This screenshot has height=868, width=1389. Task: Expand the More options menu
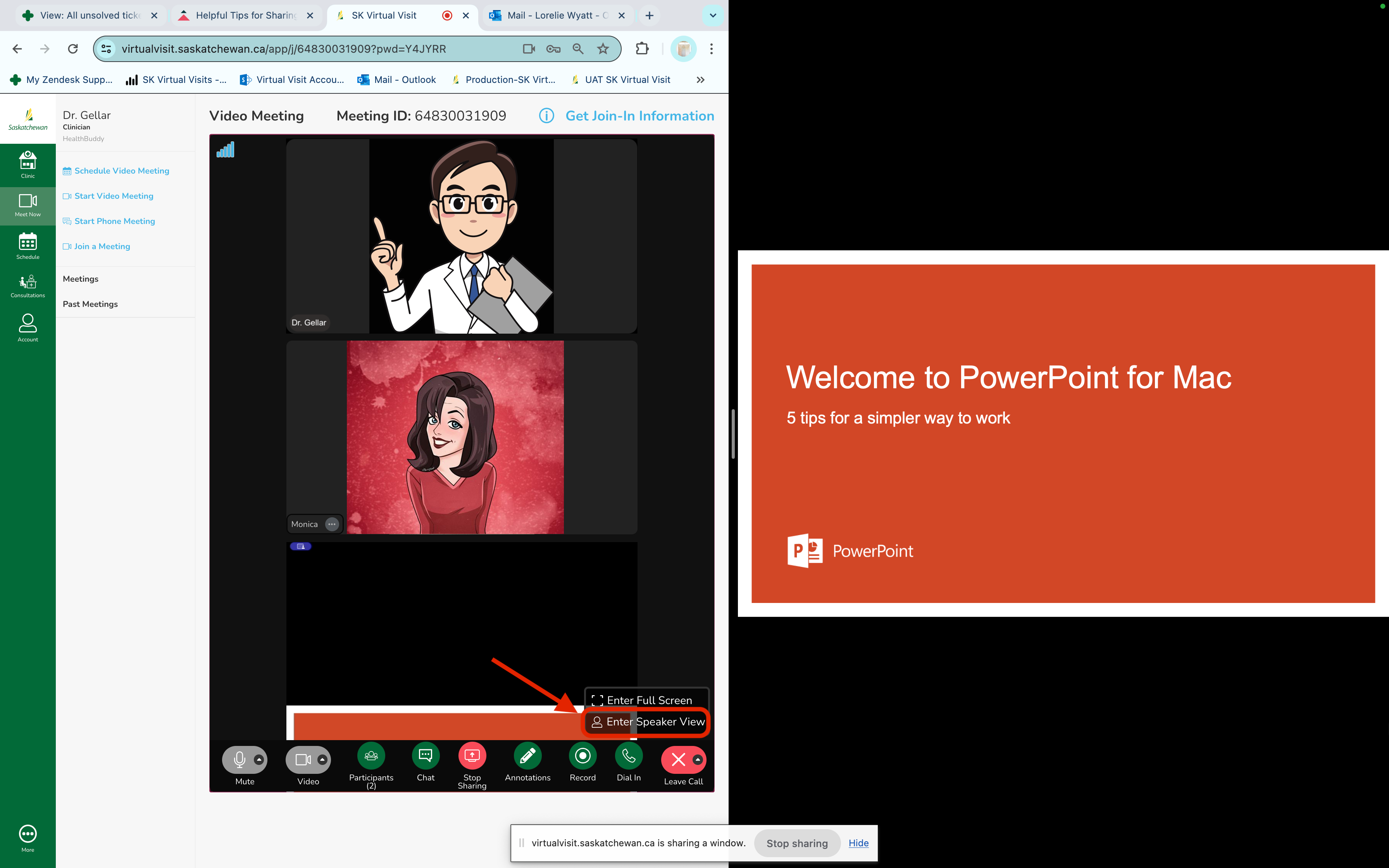pyautogui.click(x=27, y=833)
